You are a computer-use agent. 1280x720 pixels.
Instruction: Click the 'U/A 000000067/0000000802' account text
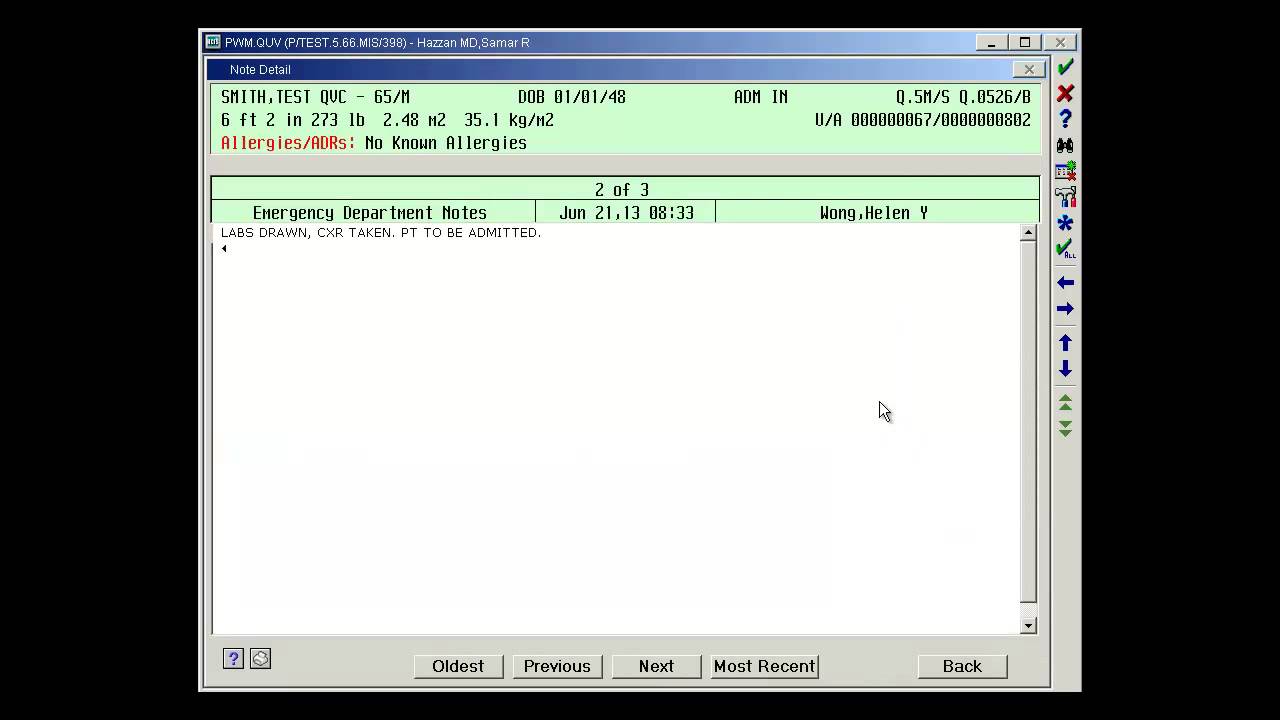pyautogui.click(x=923, y=120)
